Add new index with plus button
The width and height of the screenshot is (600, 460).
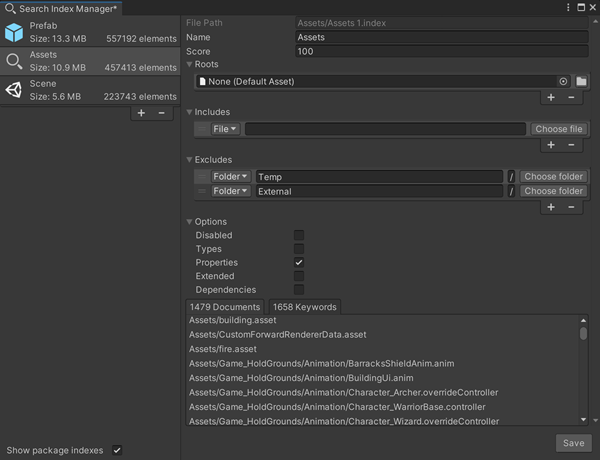tap(140, 113)
